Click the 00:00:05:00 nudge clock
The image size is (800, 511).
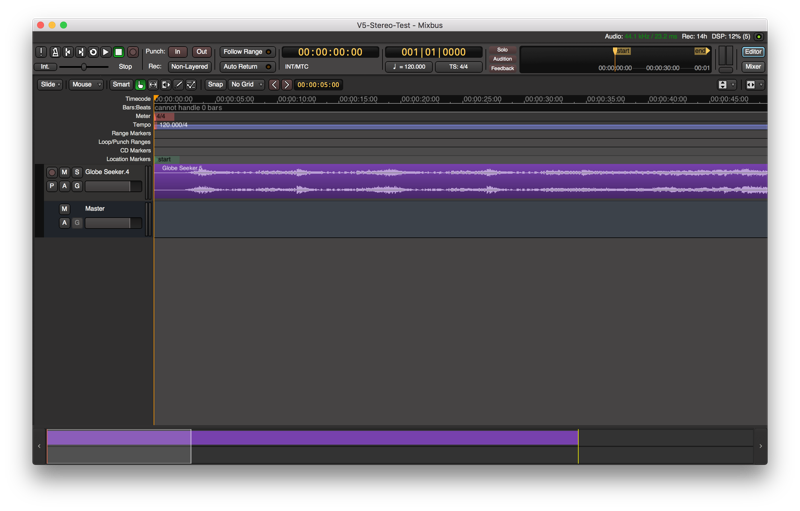tap(318, 85)
